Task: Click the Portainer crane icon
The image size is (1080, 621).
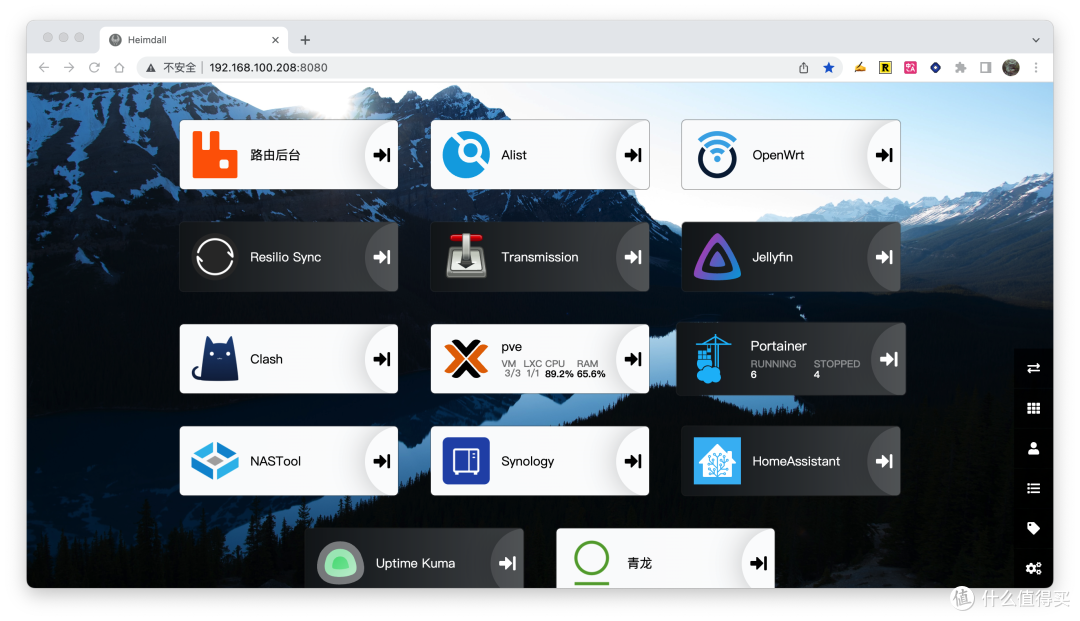Action: [x=712, y=359]
